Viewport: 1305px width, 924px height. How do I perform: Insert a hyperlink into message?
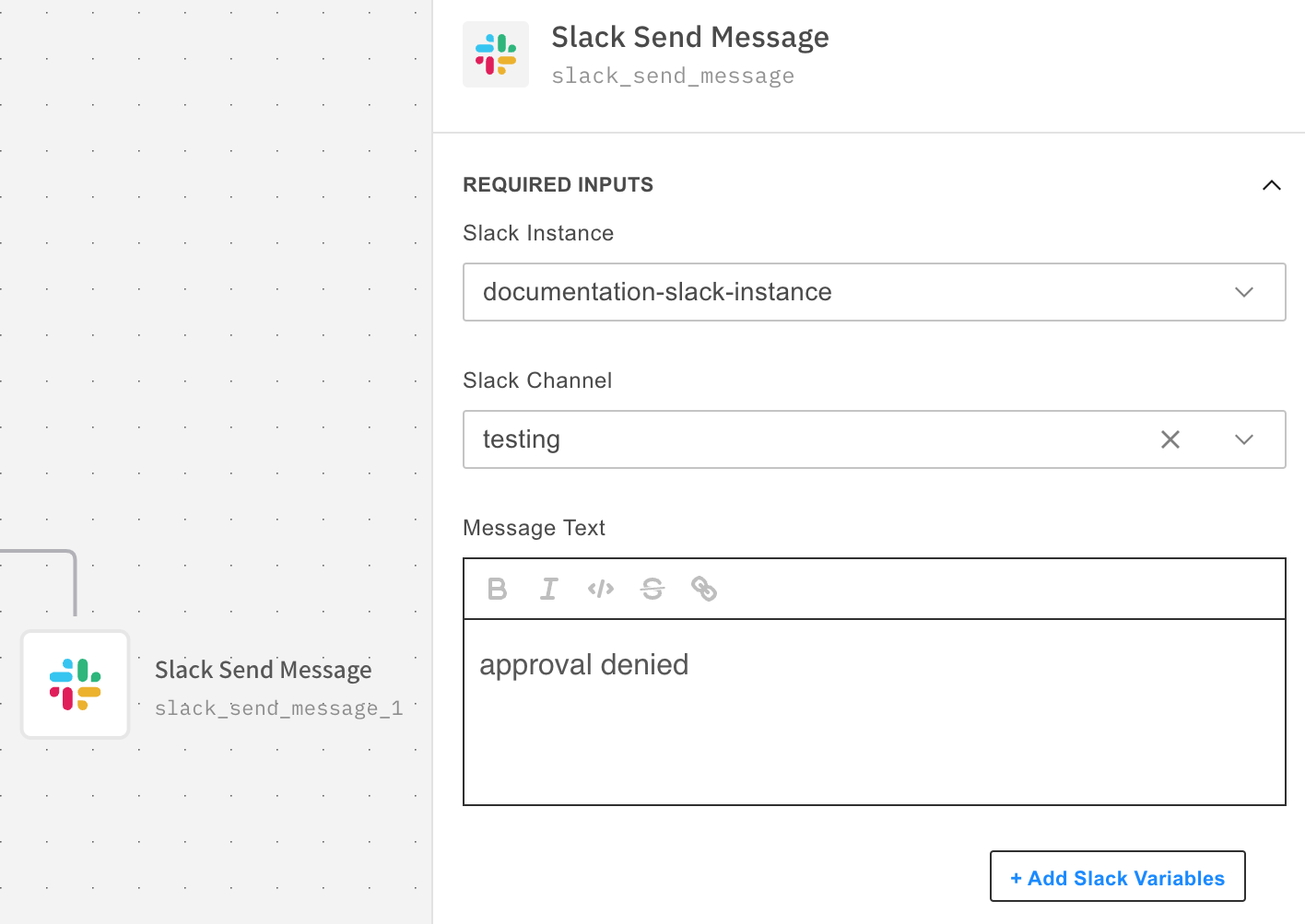704,589
